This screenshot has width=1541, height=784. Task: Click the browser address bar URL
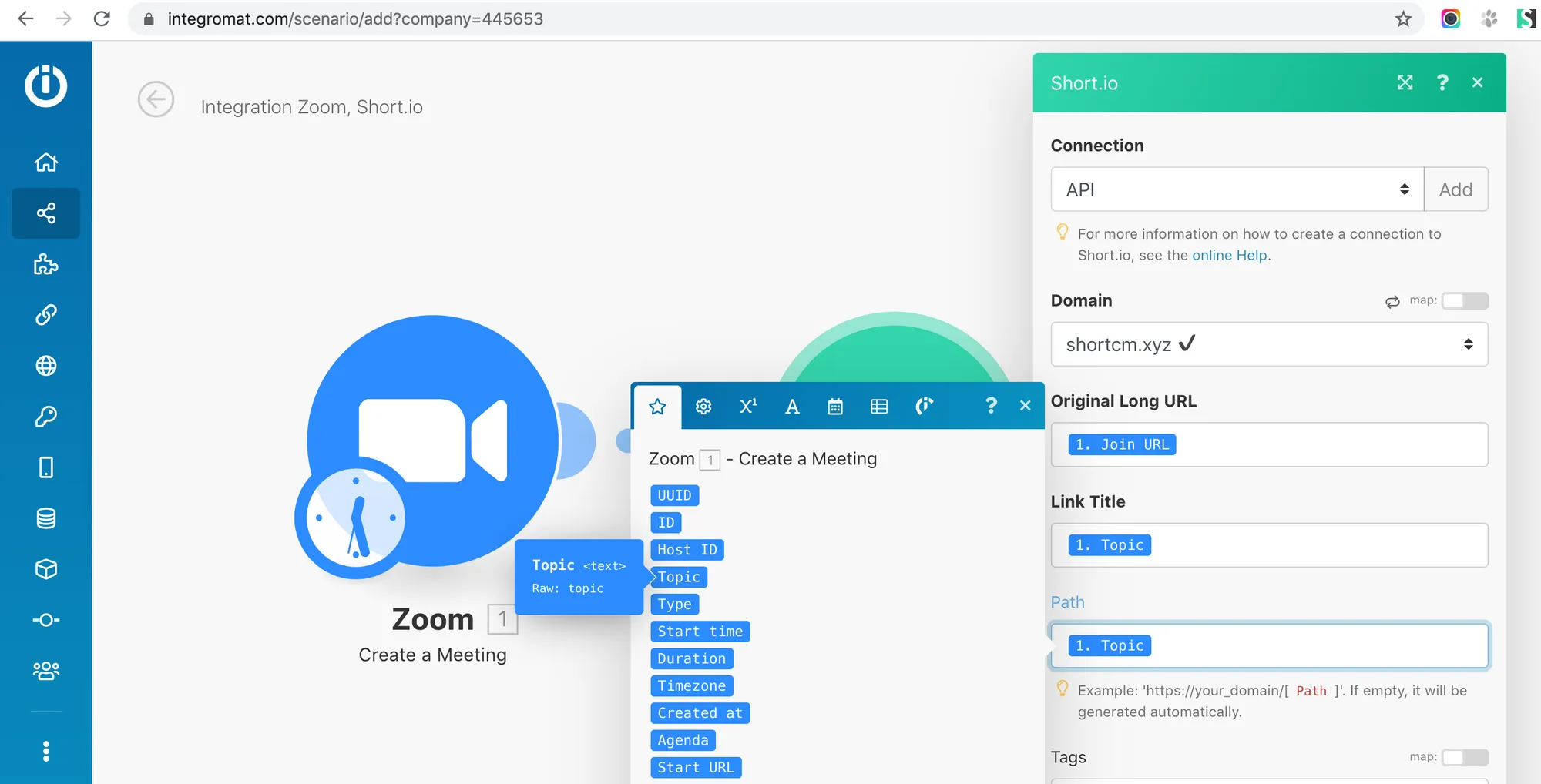355,18
